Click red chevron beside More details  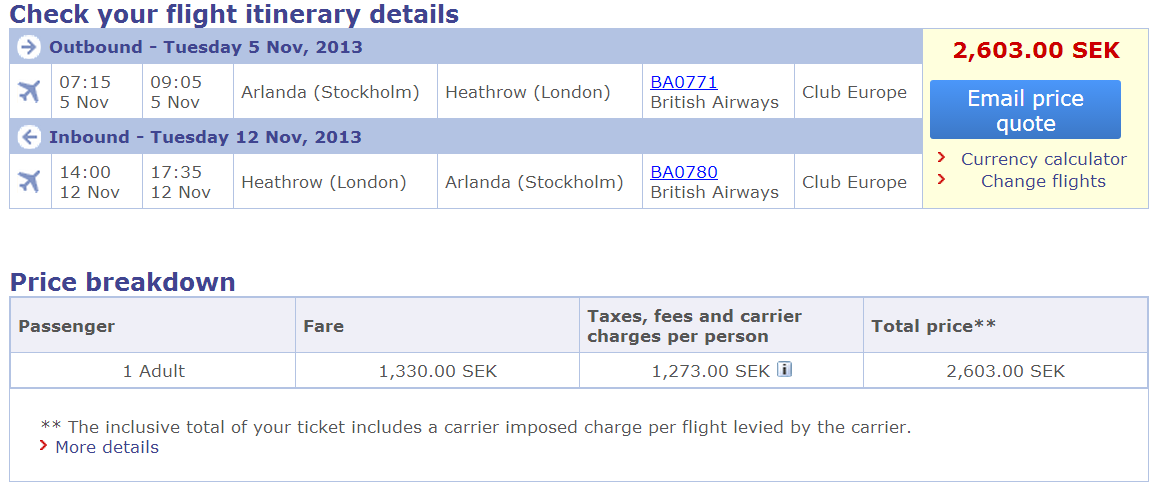[44, 445]
